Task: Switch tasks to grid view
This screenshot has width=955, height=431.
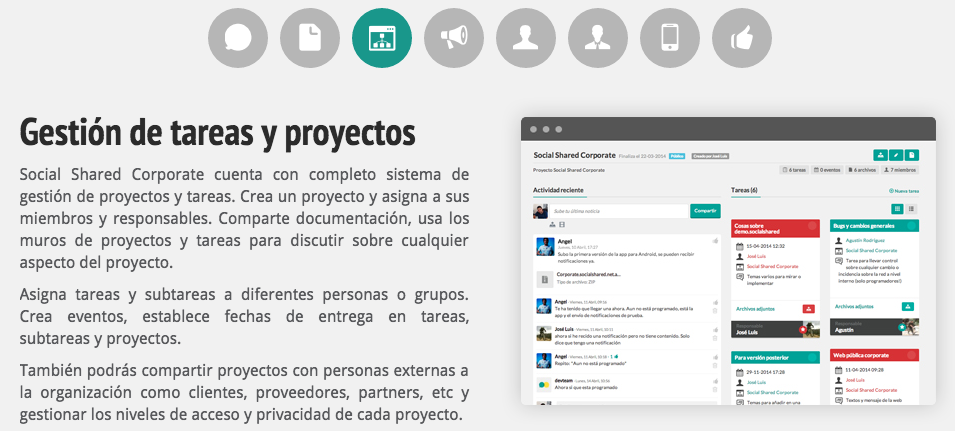Action: 897,209
